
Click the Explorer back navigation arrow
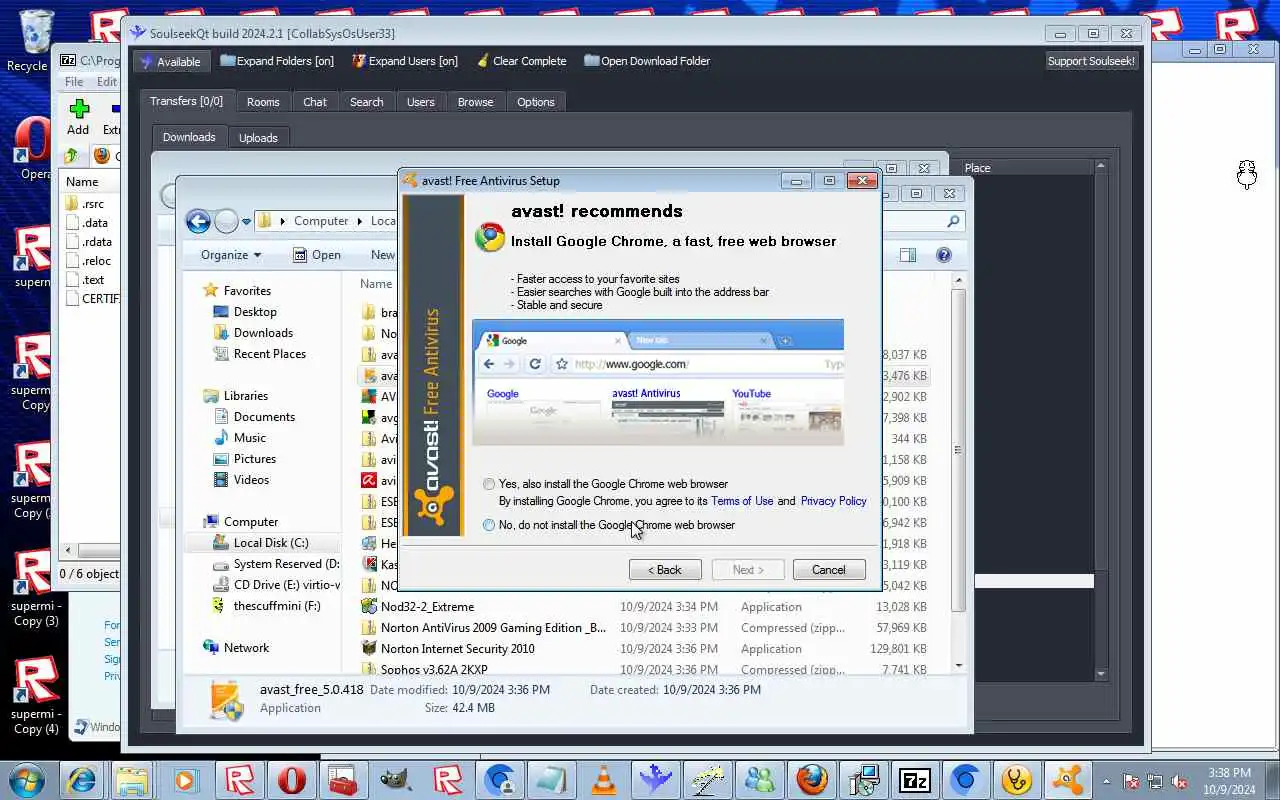pyautogui.click(x=198, y=221)
